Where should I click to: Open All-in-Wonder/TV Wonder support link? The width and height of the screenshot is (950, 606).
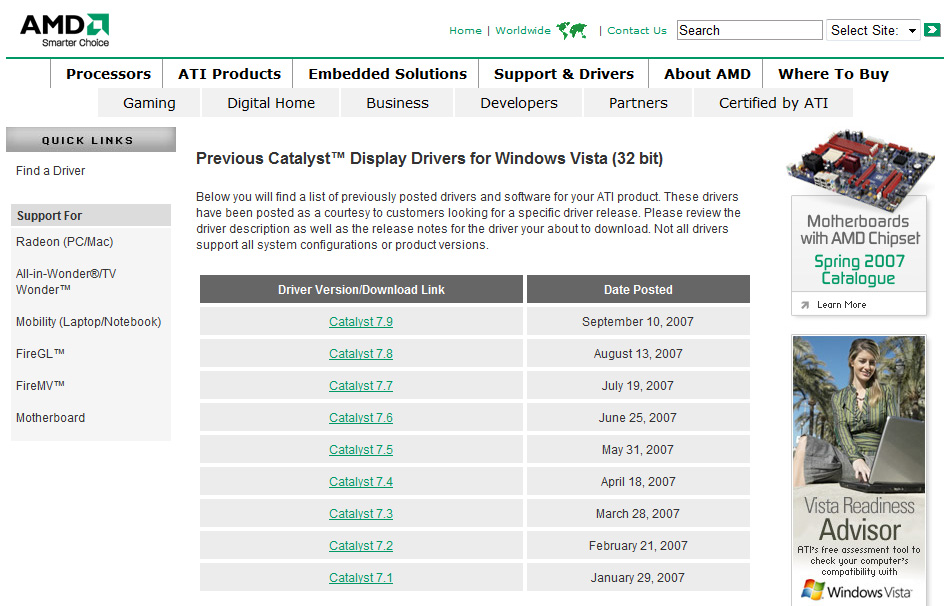(x=65, y=282)
